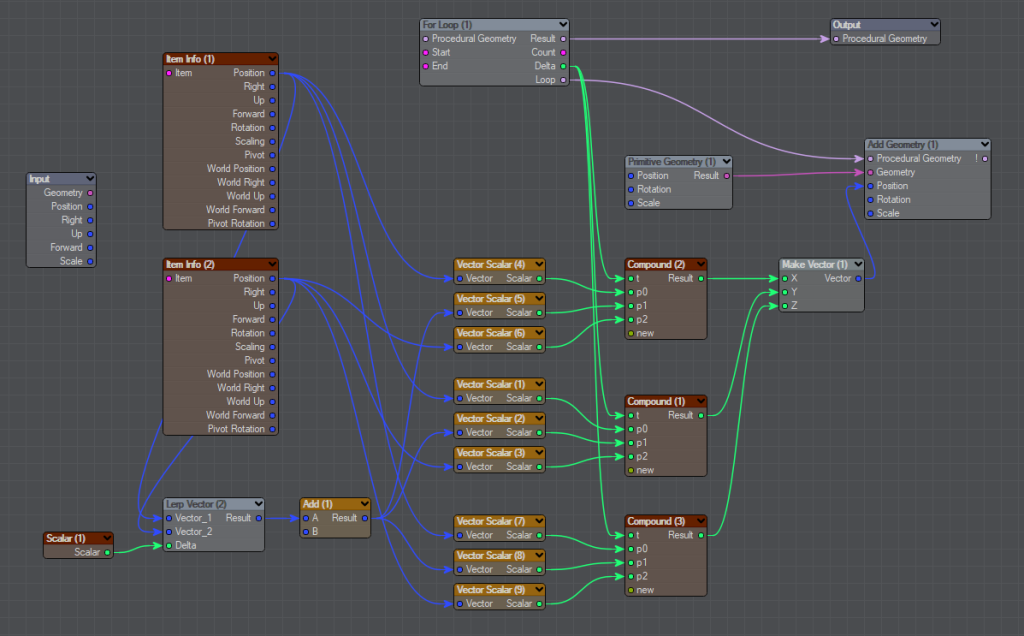Click the For Loop Start input socket
Screen dimensions: 1024x636
point(426,53)
